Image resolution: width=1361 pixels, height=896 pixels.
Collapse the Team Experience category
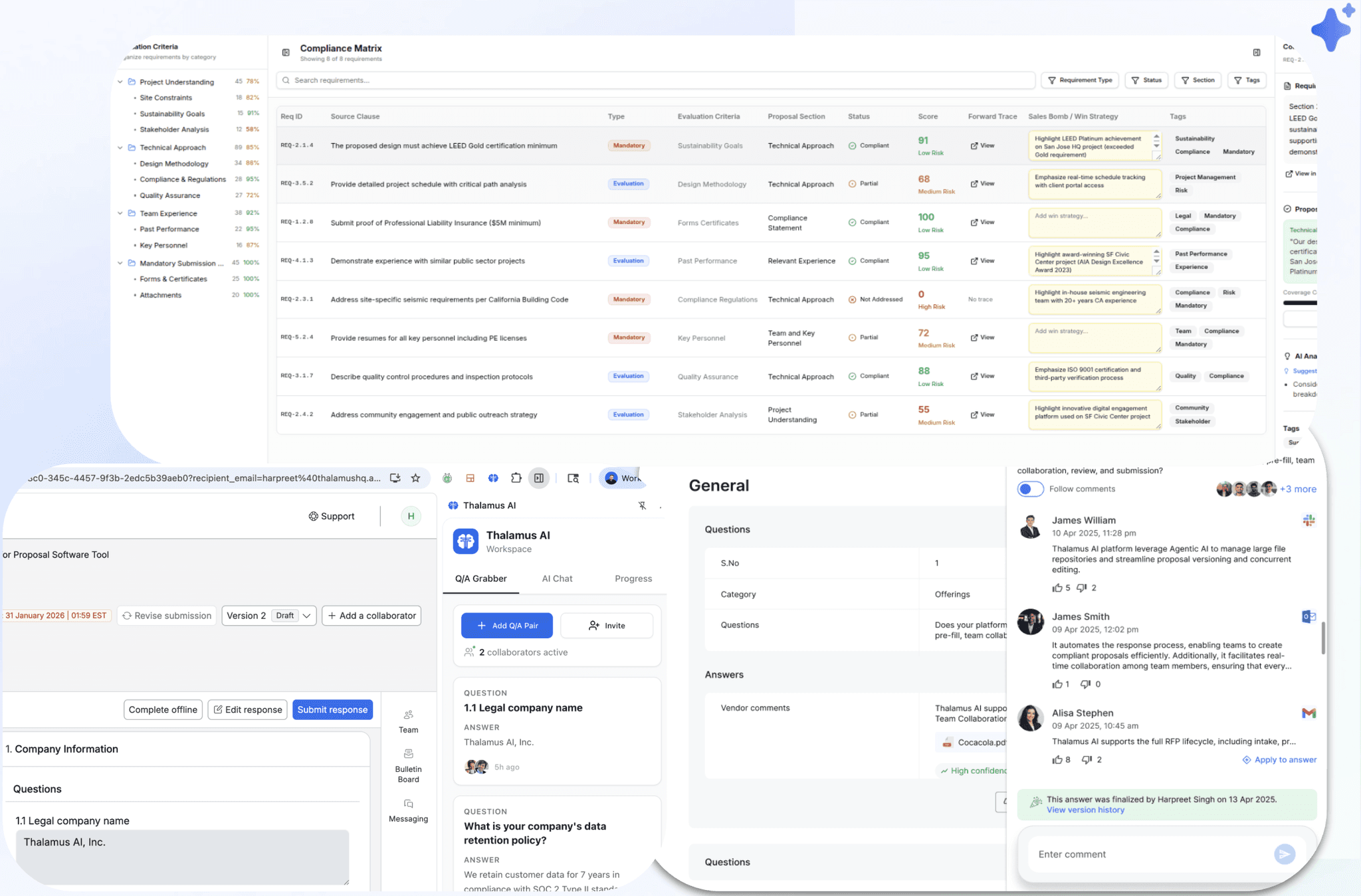pyautogui.click(x=120, y=213)
